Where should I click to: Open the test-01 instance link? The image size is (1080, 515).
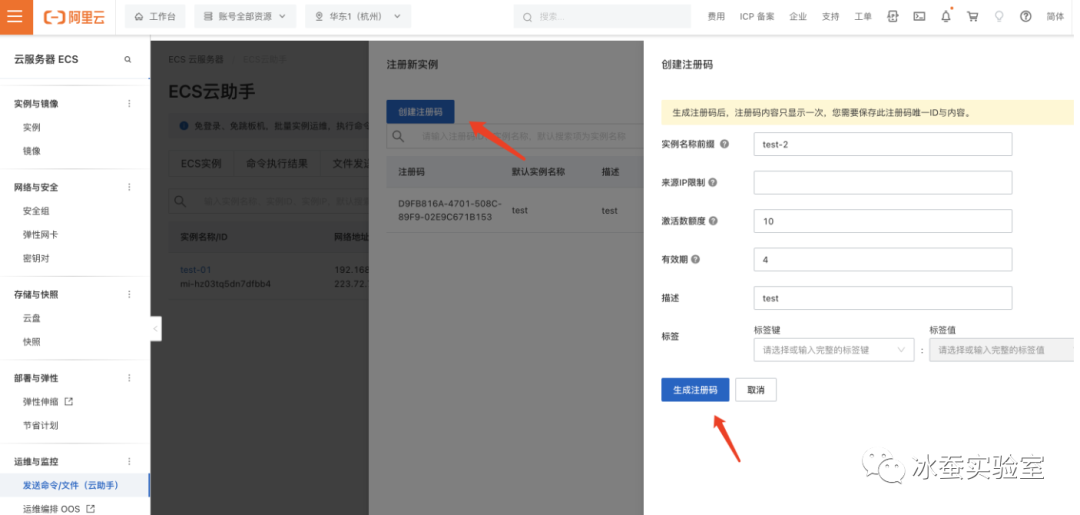[195, 270]
